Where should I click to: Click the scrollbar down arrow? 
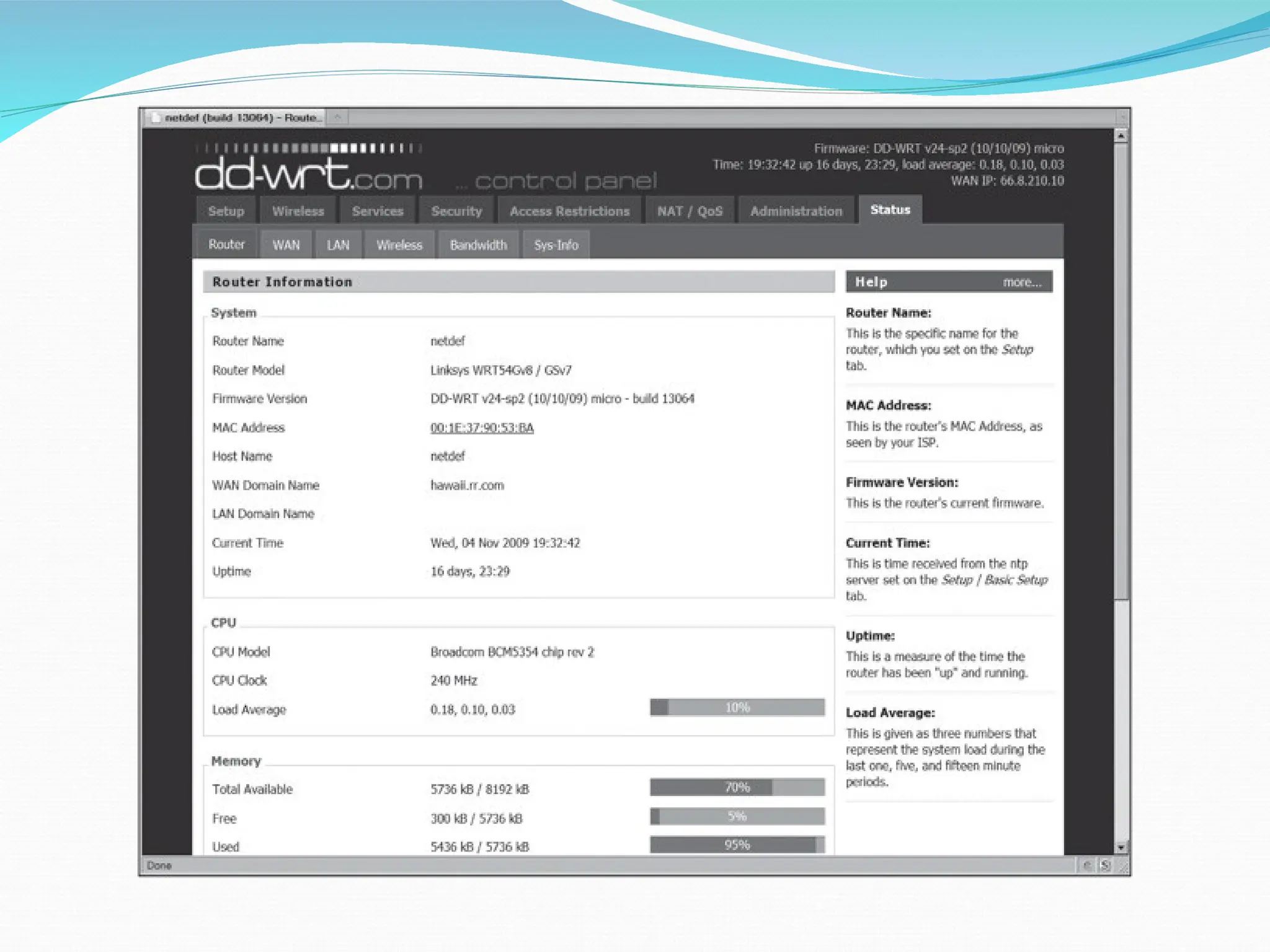click(1121, 847)
